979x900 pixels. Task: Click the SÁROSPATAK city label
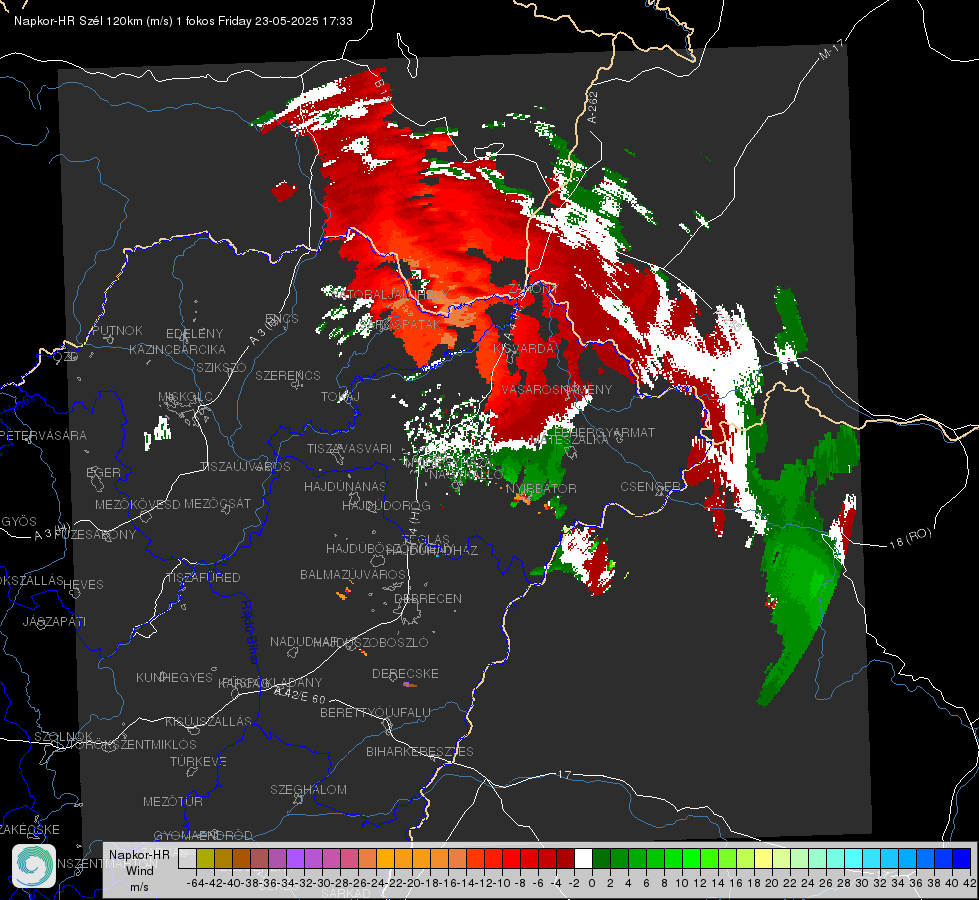pos(398,324)
